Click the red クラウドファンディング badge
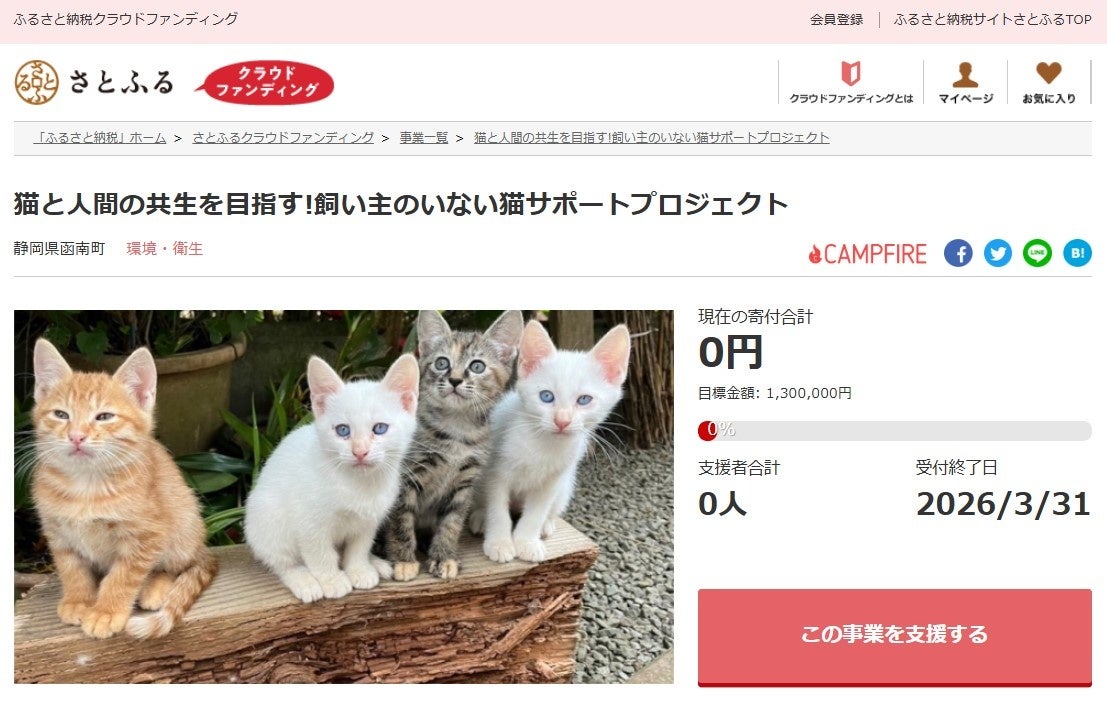 (265, 82)
